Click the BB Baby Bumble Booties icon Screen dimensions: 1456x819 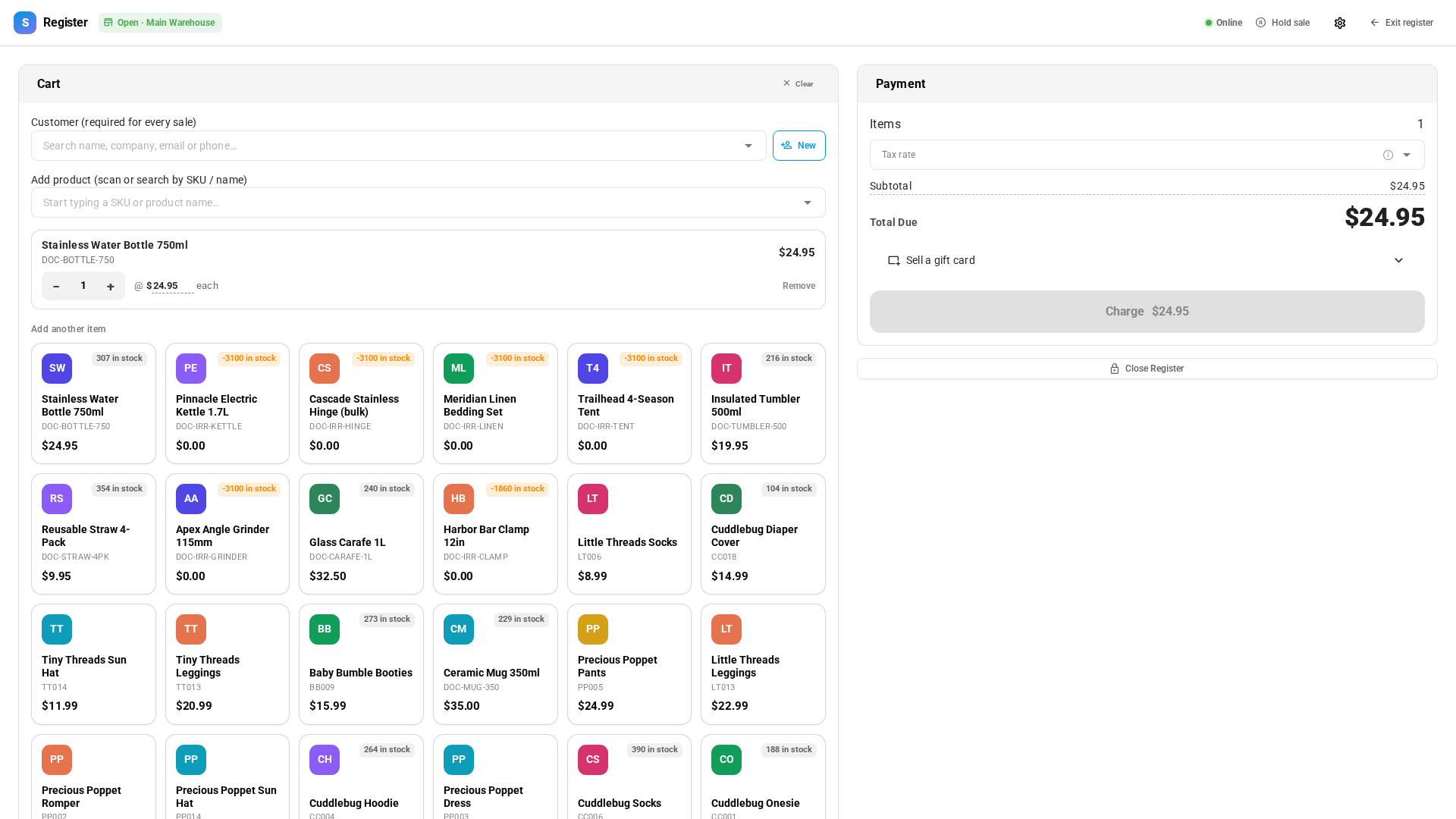pyautogui.click(x=325, y=629)
